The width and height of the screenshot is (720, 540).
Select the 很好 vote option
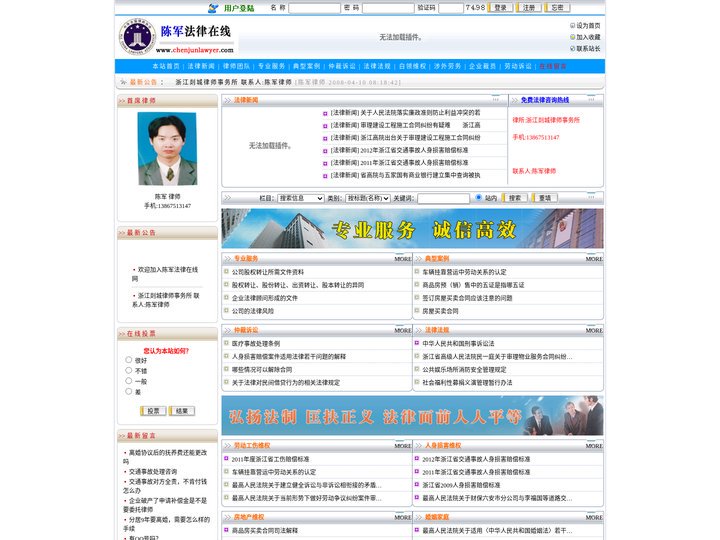pos(129,360)
